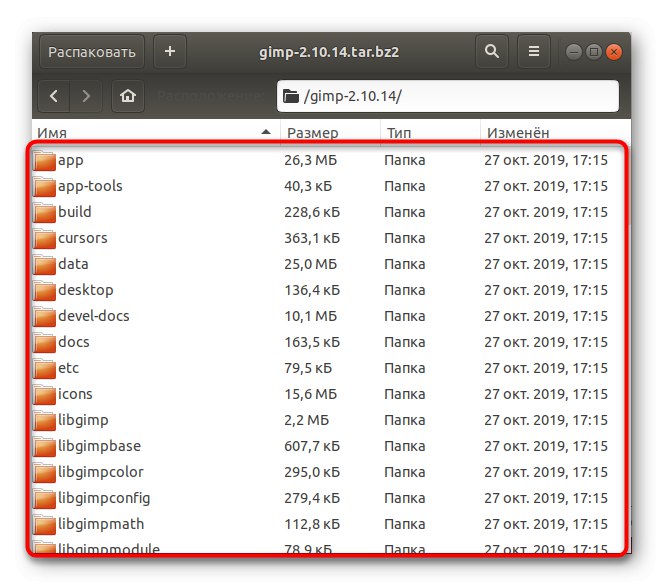
Task: Go back with the left arrow
Action: click(54, 96)
